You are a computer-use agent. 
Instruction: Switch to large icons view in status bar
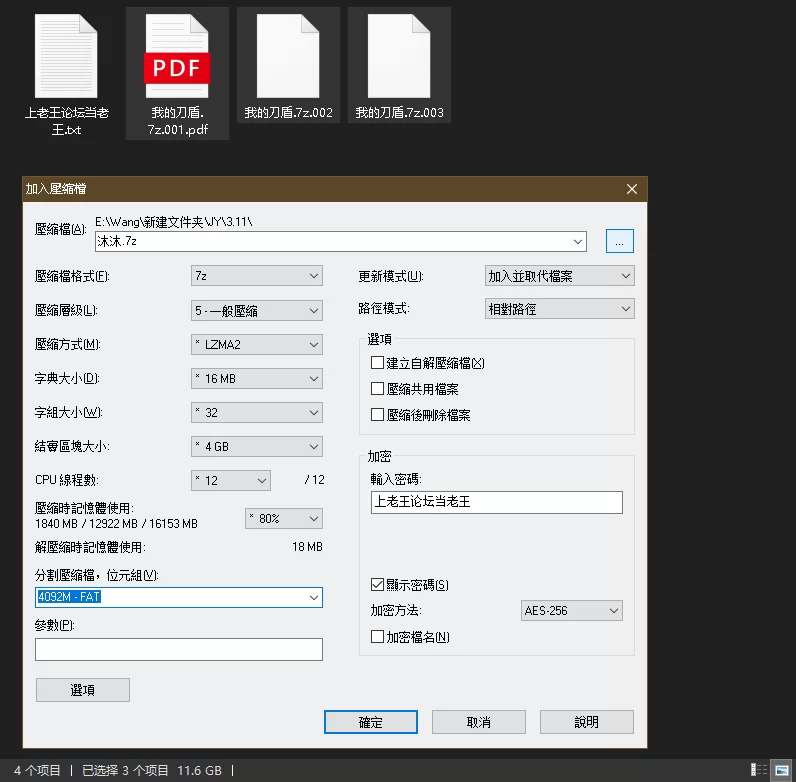pyautogui.click(x=780, y=770)
